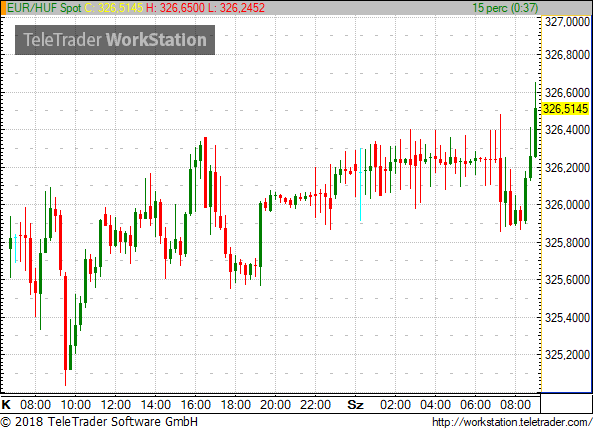The width and height of the screenshot is (593, 431).
Task: Click the 15 perc interval indicator
Action: coord(505,8)
